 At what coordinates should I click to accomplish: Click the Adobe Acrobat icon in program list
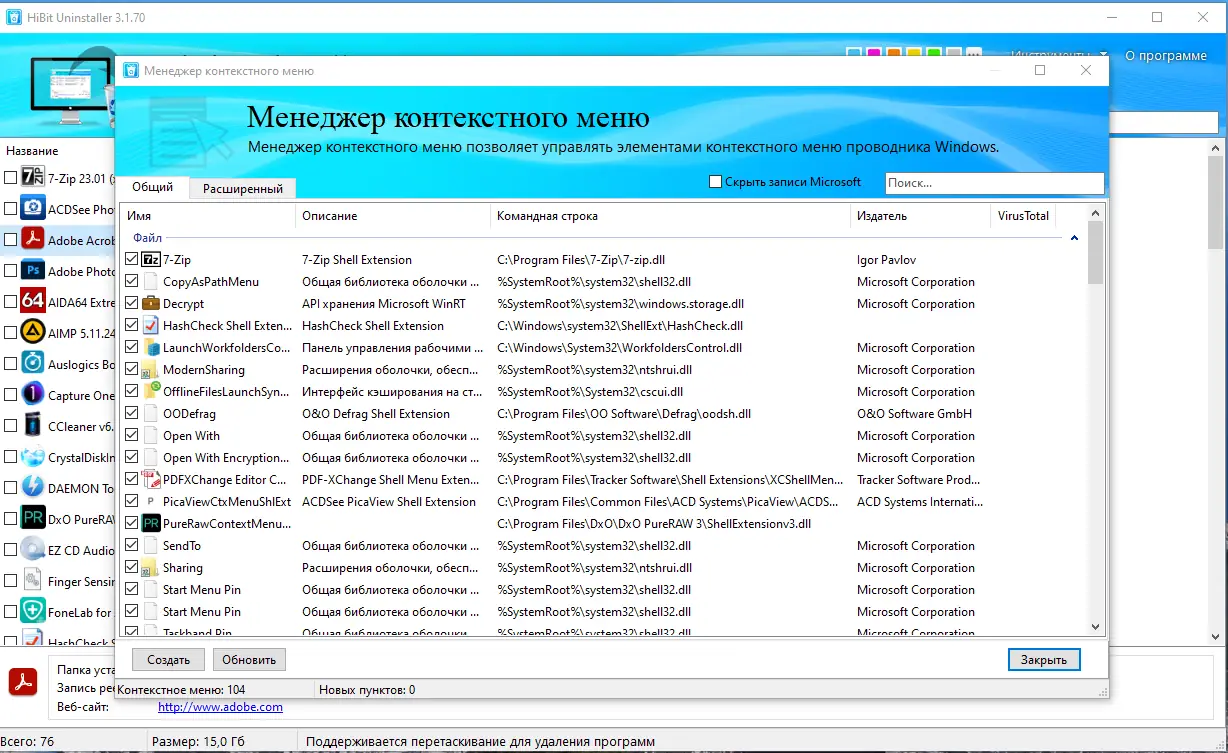(33, 240)
